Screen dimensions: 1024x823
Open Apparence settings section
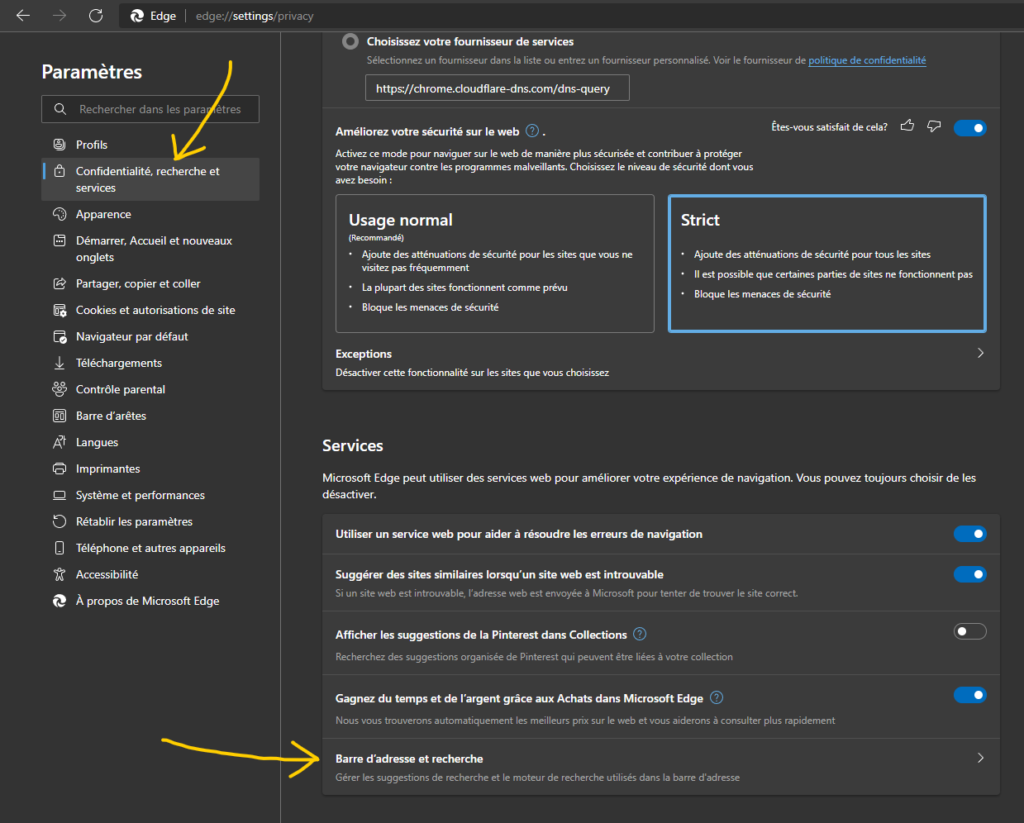tap(150, 214)
